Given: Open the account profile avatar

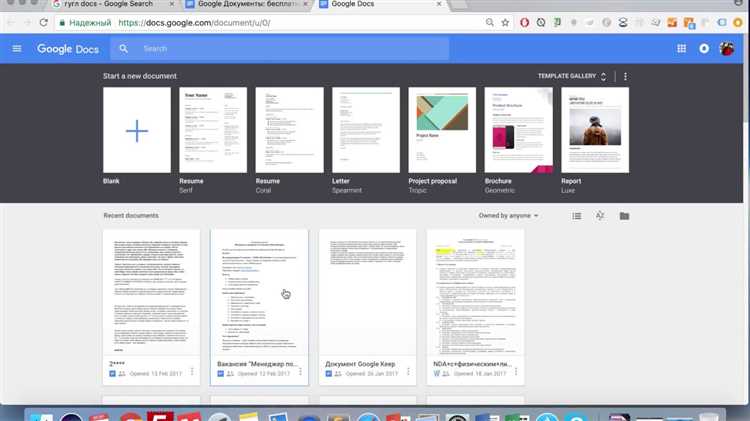Looking at the screenshot, I should pos(727,48).
